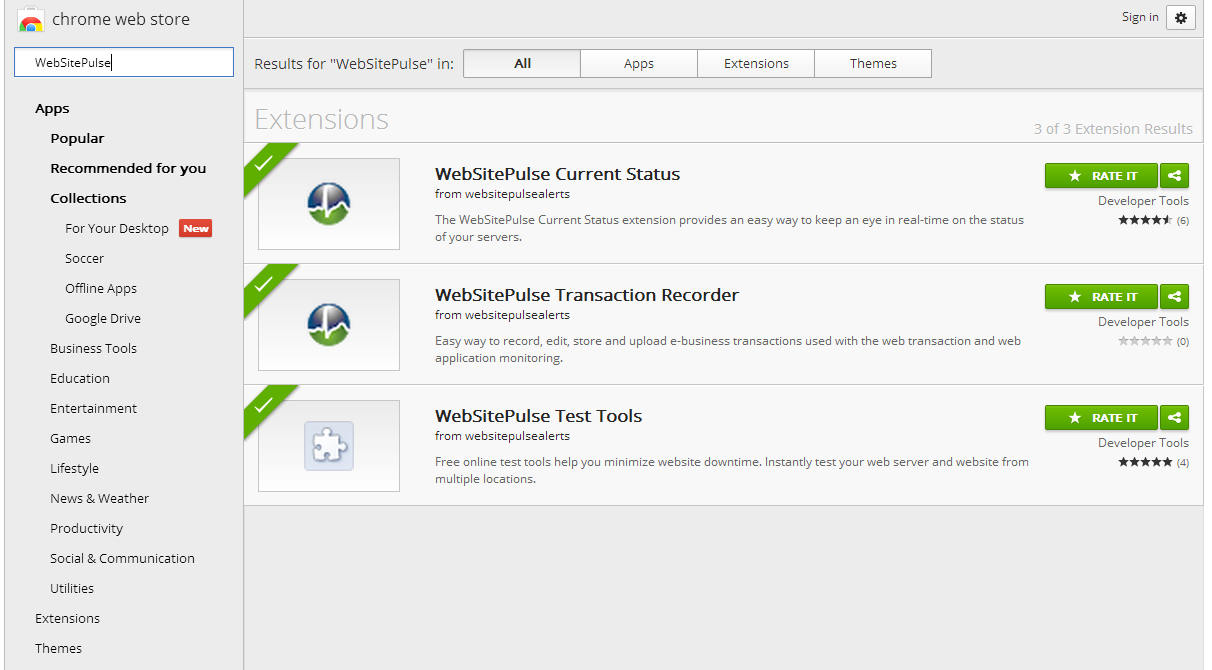Open Themes section in sidebar
1212x670 pixels.
point(58,648)
